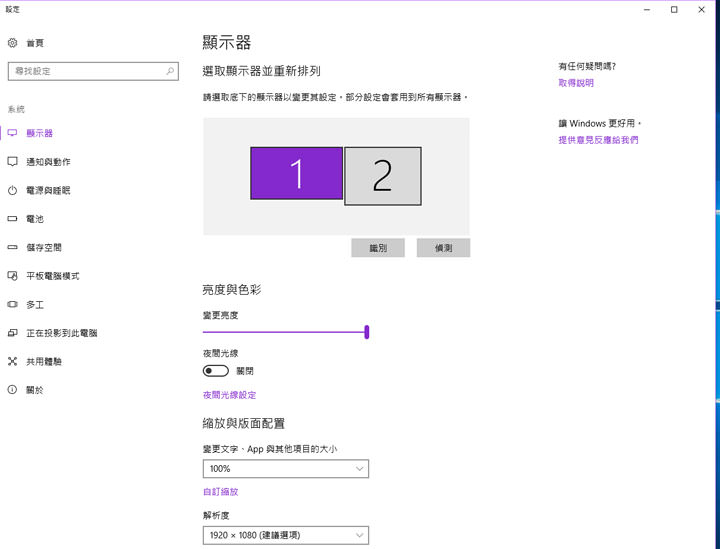The width and height of the screenshot is (720, 549).
Task: Toggle the 夜間光線 night light switch
Action: coord(216,370)
